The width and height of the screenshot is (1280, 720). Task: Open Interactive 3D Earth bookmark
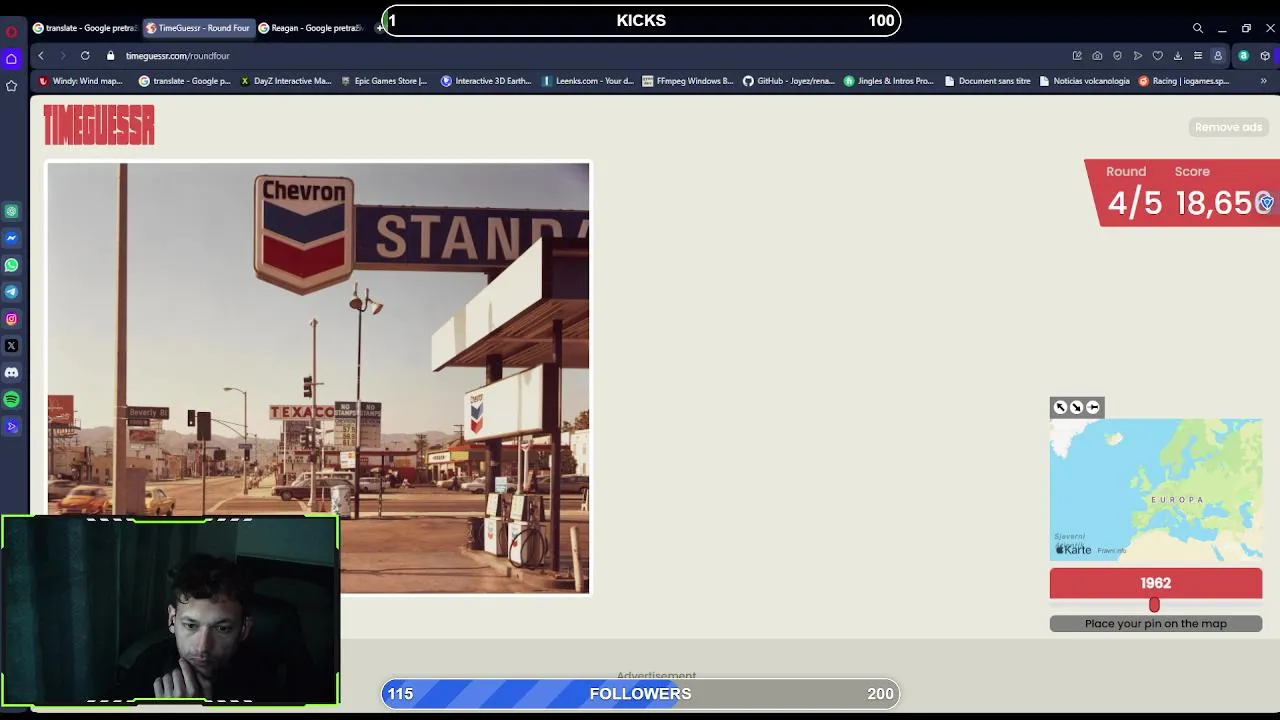tap(487, 81)
